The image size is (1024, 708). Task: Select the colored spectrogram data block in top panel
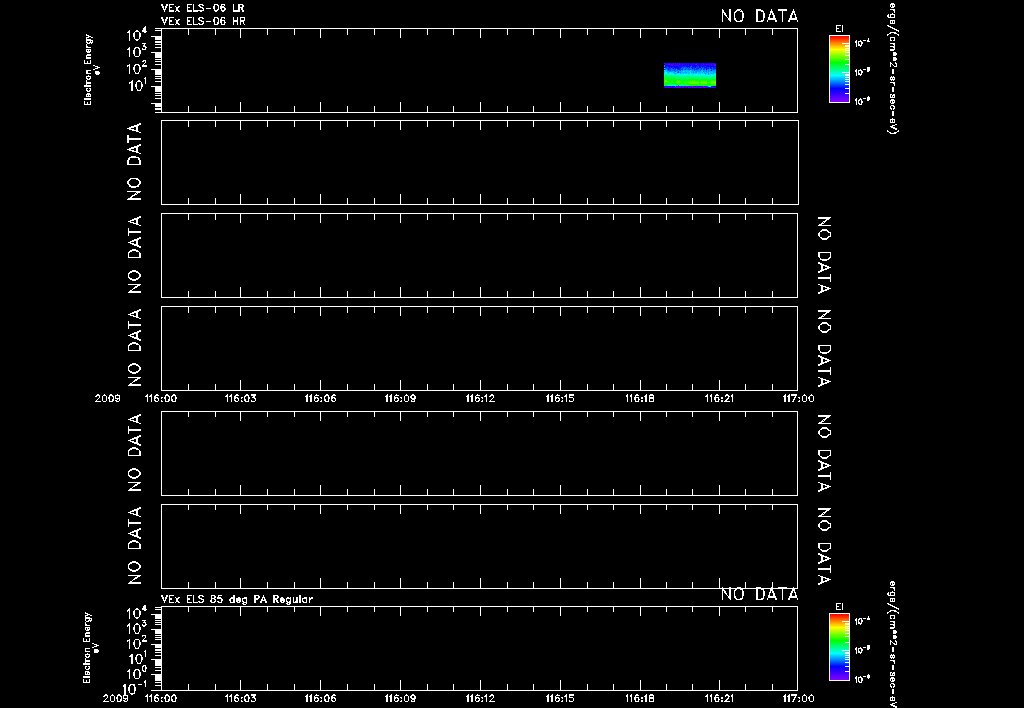point(690,75)
